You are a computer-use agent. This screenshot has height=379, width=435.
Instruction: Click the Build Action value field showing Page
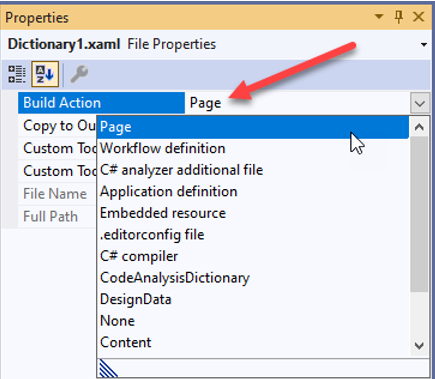click(x=297, y=103)
